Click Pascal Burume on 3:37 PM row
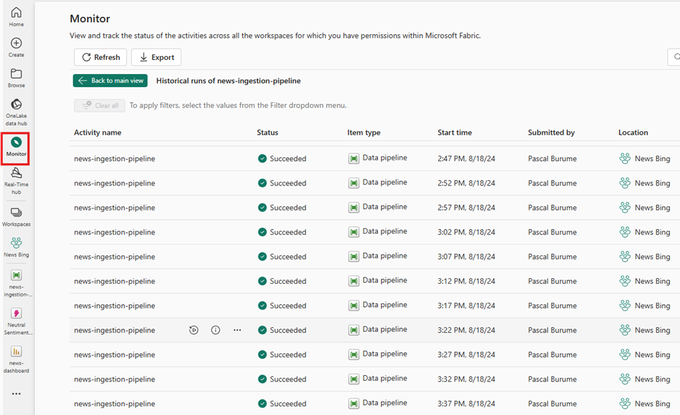 pyautogui.click(x=552, y=404)
